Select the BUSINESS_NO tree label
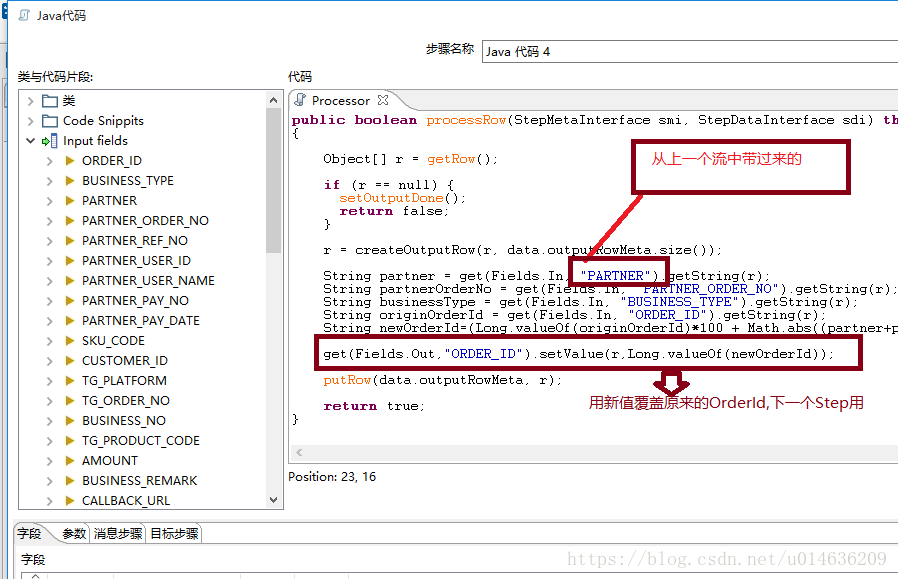 (x=124, y=421)
